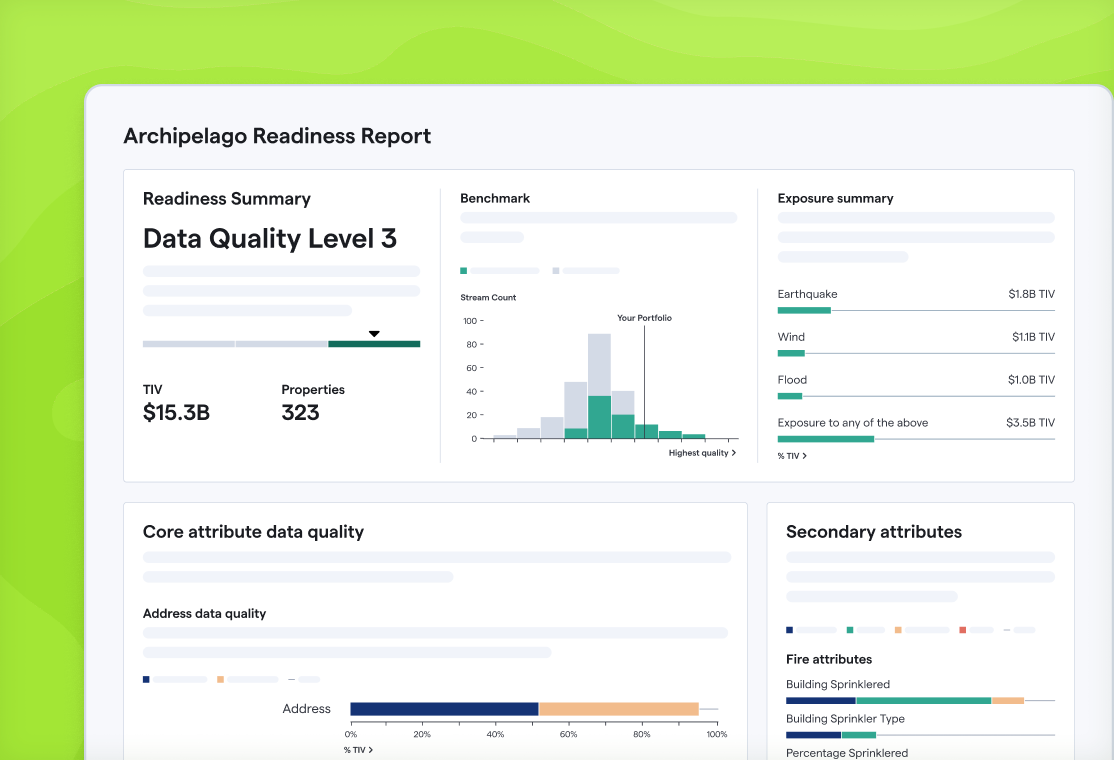The image size is (1114, 760).
Task: Click the Core attribute data quality heading
Action: pyautogui.click(x=253, y=532)
